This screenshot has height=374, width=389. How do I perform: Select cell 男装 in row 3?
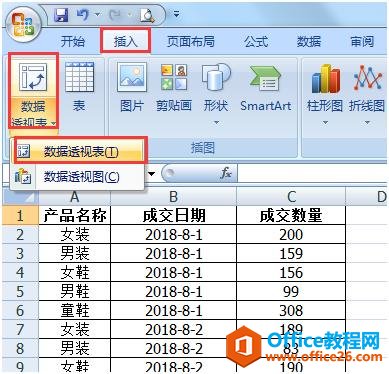pos(75,253)
